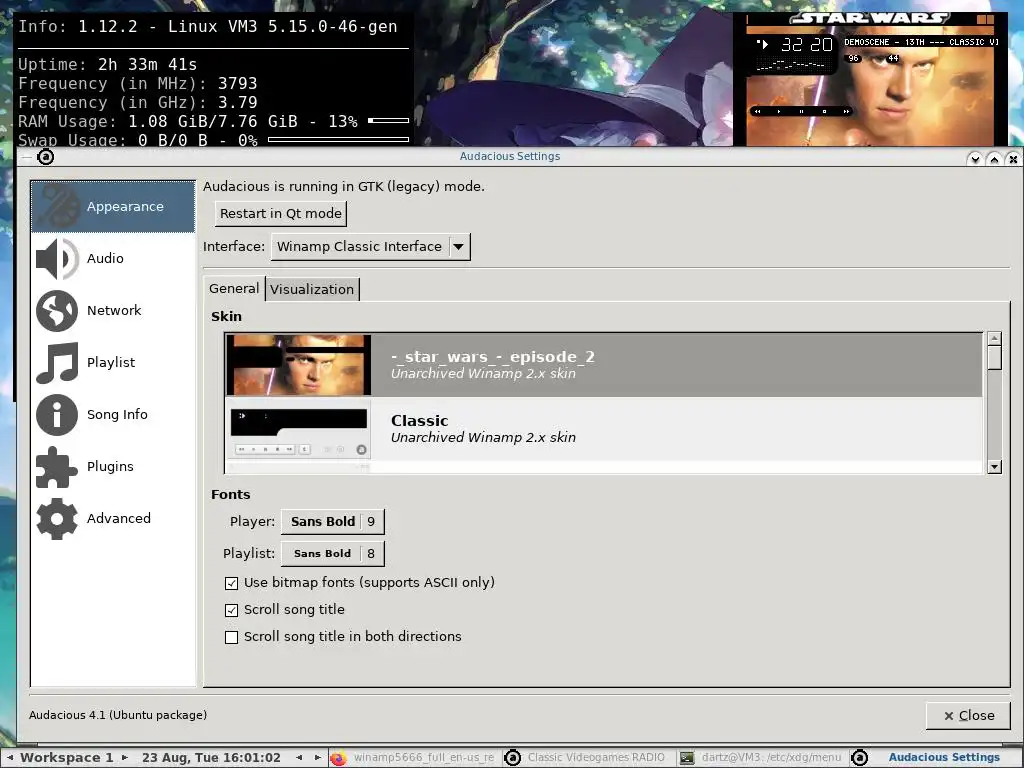The image size is (1024, 768).
Task: Switch to previous workspace using left arrow
Action: [10, 758]
